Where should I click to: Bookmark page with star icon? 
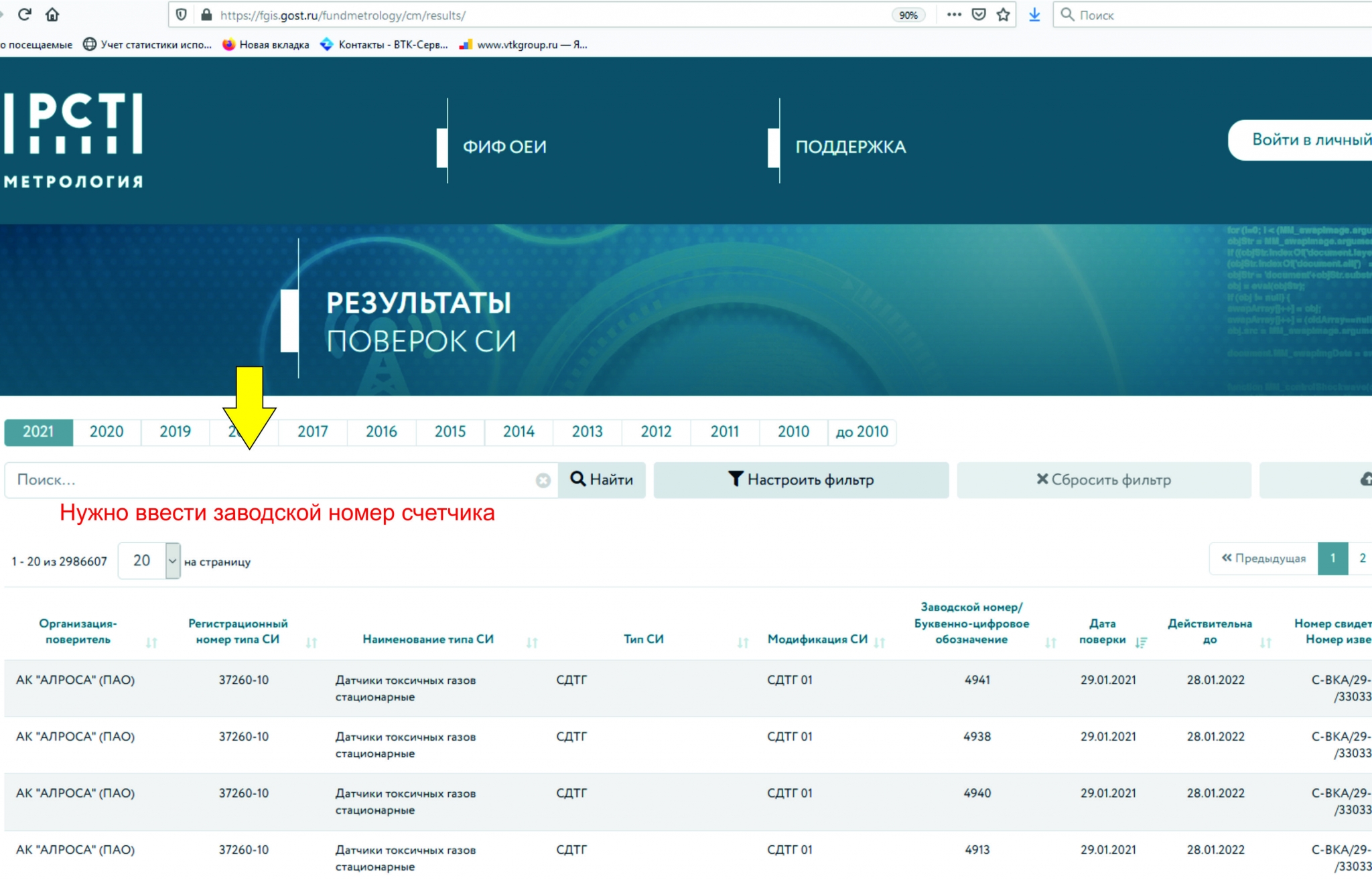(x=1003, y=15)
